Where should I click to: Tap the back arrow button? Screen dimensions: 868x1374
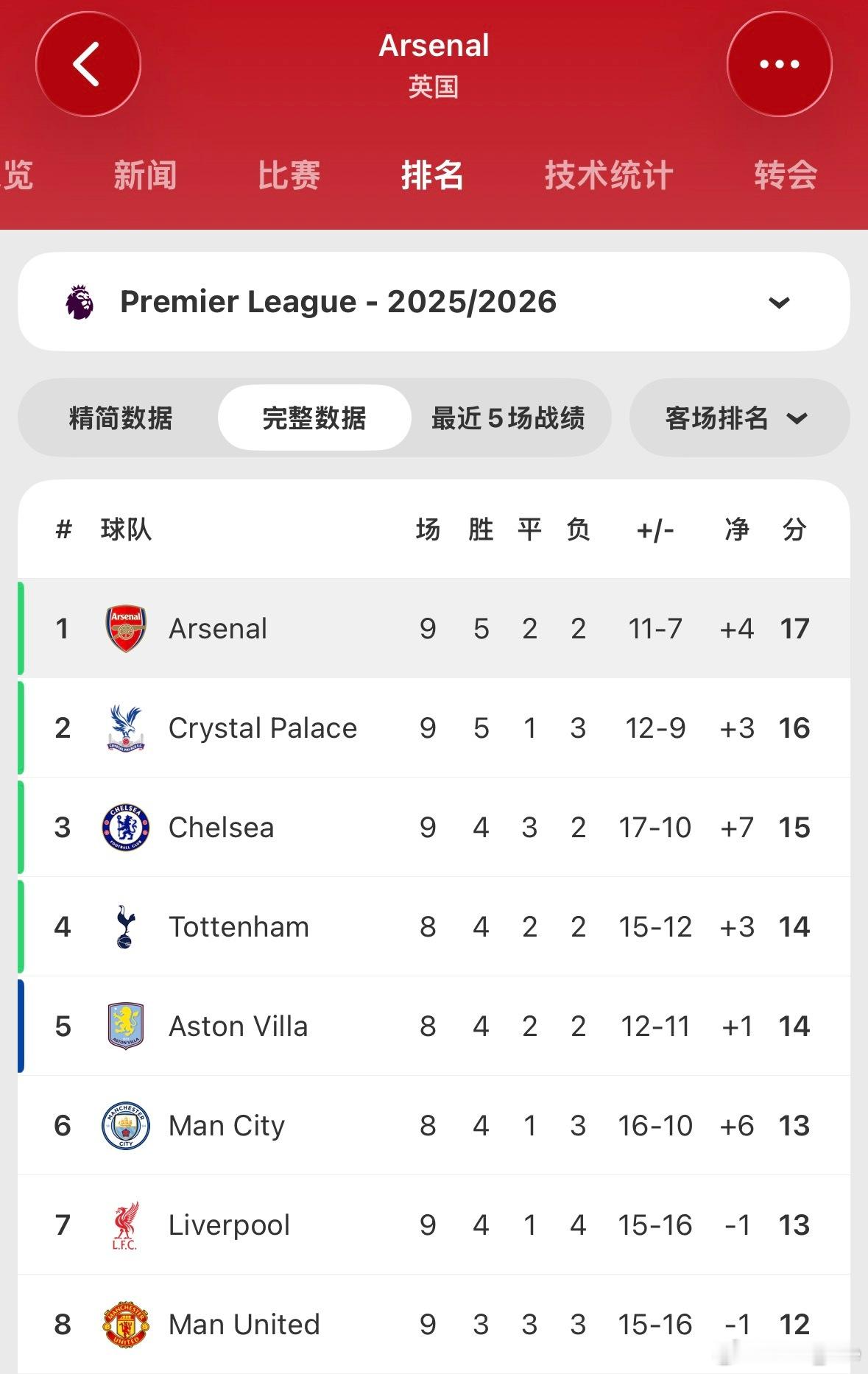(88, 65)
